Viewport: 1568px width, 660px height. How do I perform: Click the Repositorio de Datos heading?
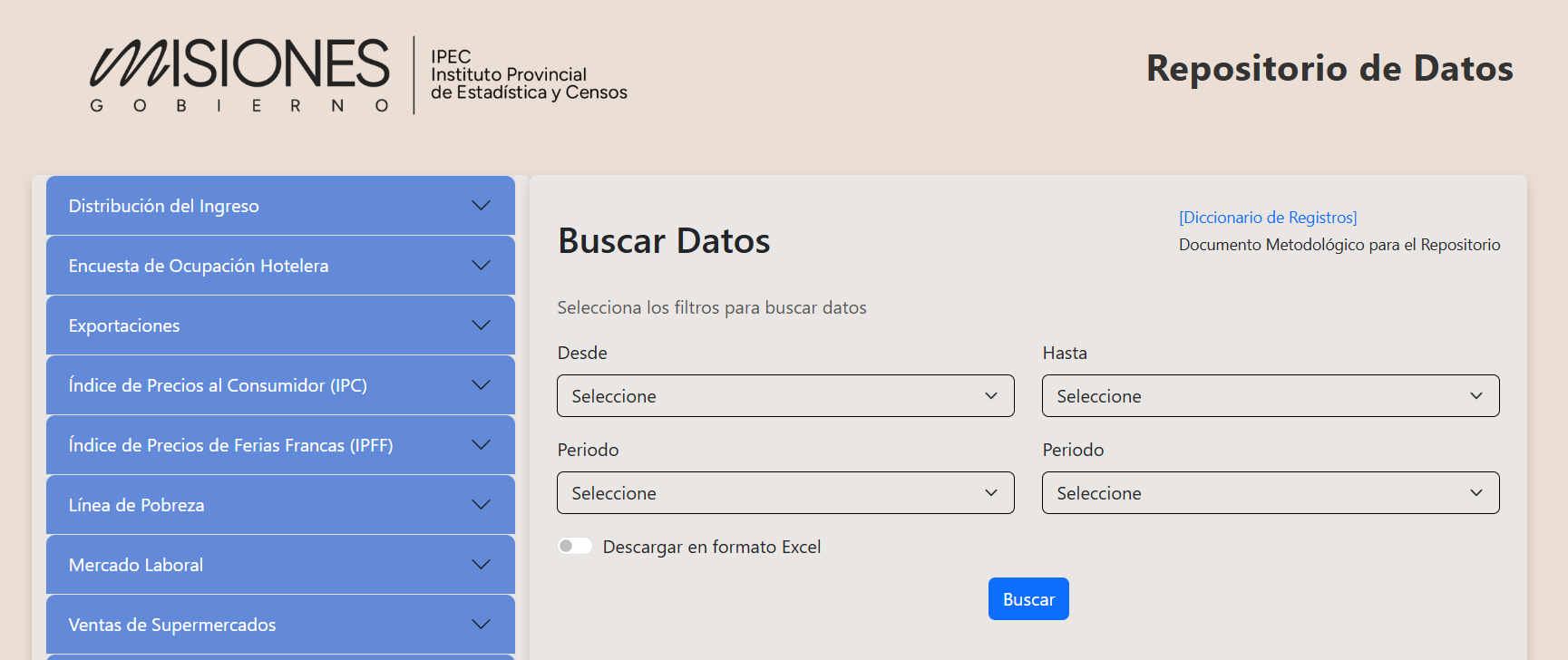pyautogui.click(x=1329, y=69)
